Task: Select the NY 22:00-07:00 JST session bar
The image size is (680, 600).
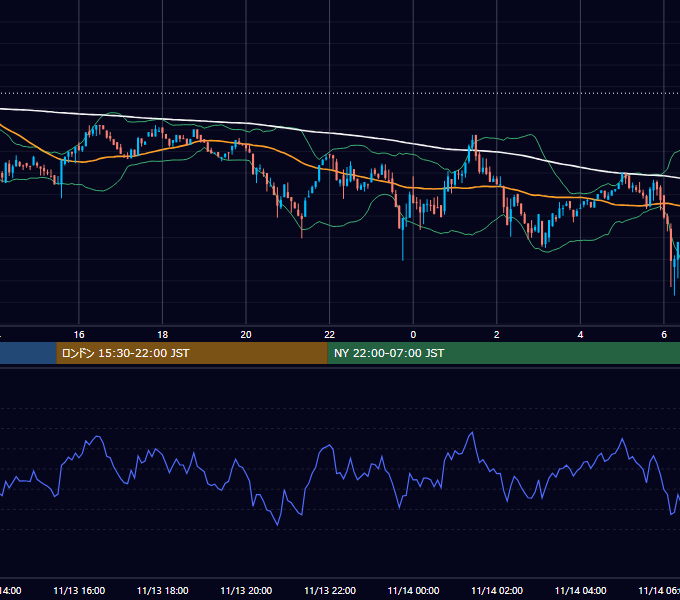Action: click(503, 353)
